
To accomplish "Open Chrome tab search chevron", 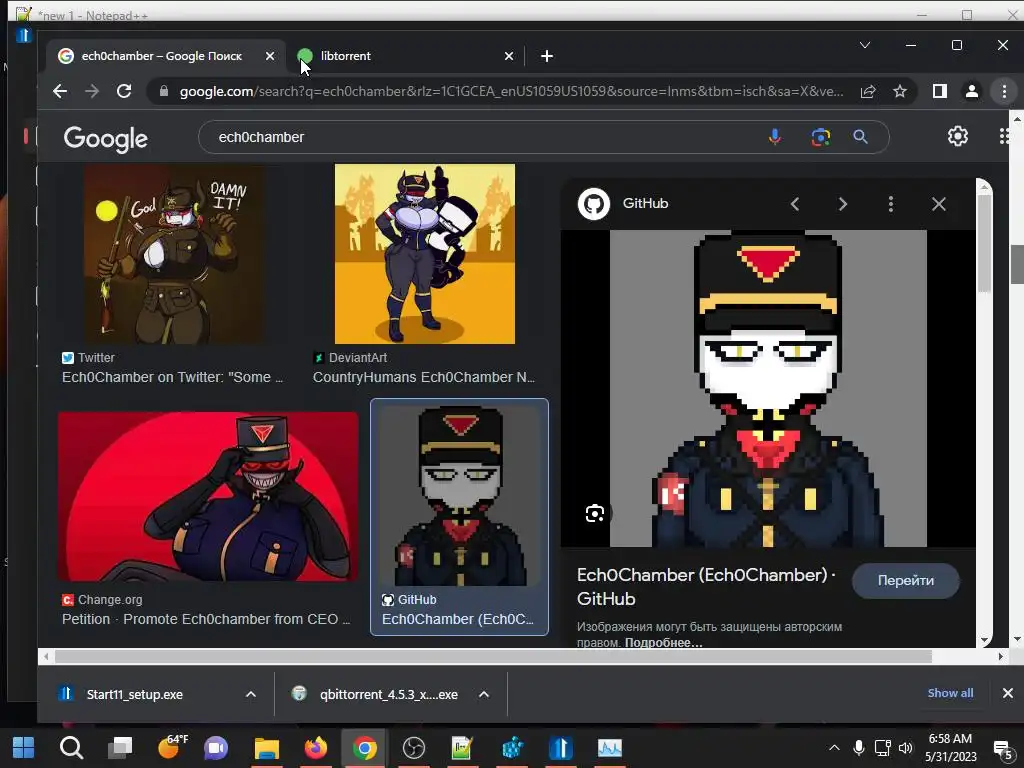I will pyautogui.click(x=865, y=45).
